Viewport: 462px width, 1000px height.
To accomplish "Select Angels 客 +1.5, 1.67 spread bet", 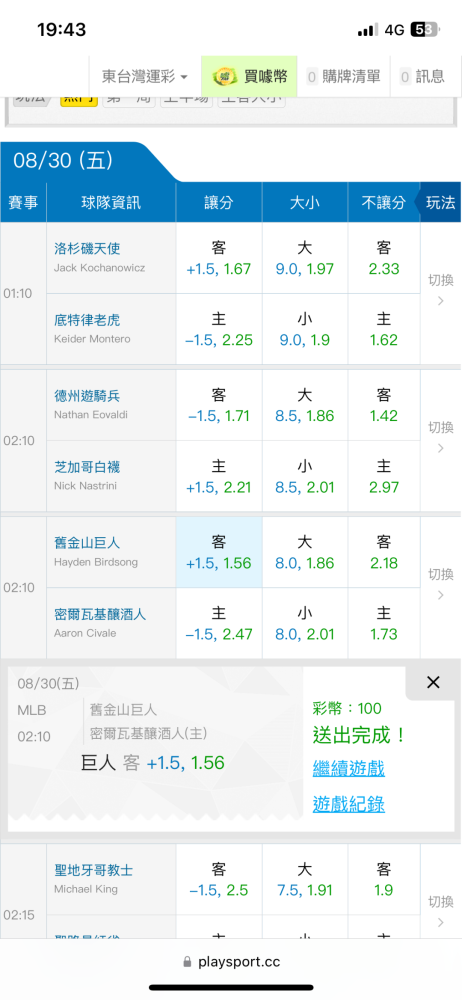I will [219, 258].
